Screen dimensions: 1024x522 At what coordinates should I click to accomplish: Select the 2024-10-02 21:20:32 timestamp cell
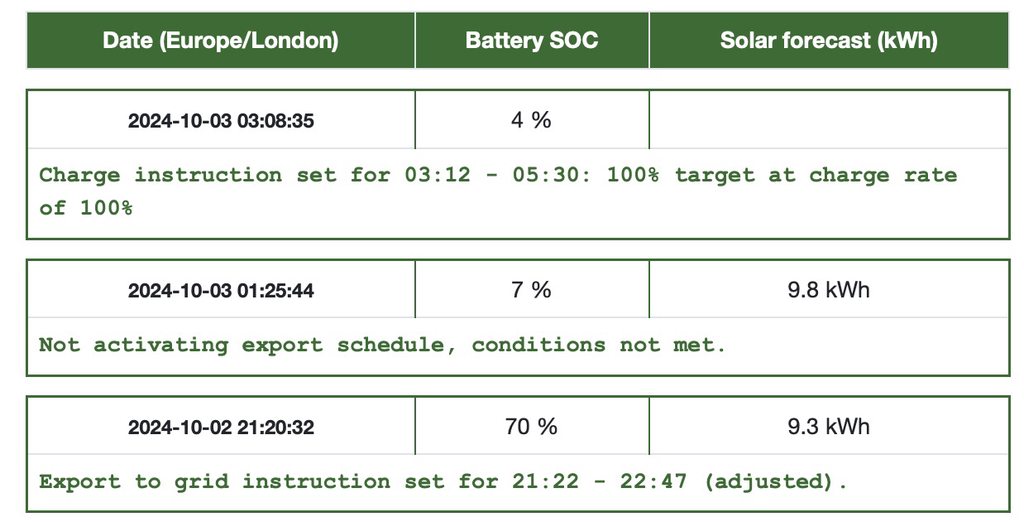(220, 427)
